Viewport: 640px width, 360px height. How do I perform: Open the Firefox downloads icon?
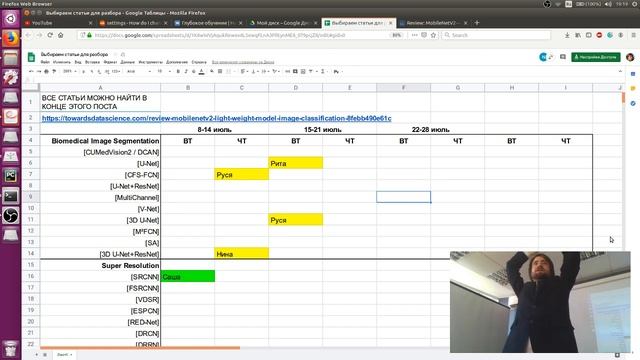coord(567,35)
